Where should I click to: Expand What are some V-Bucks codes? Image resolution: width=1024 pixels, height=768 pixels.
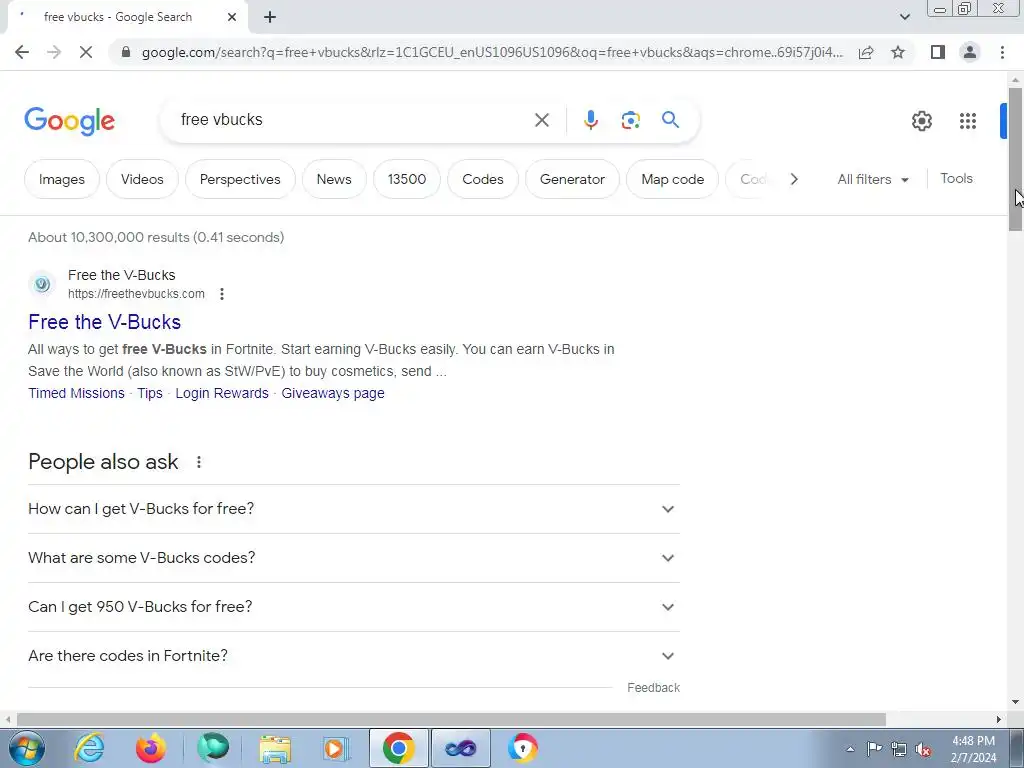coord(354,558)
